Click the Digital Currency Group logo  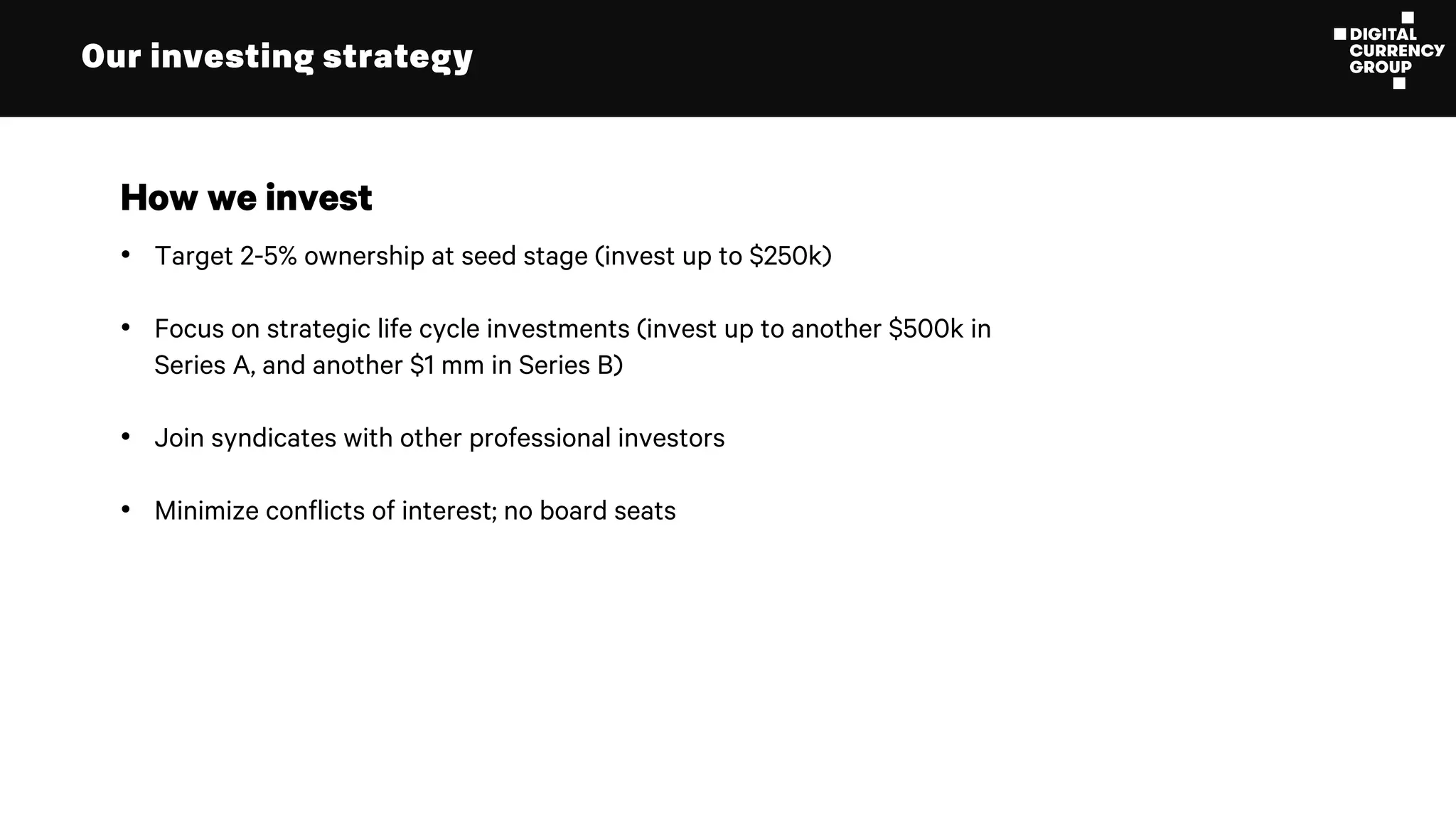tap(1388, 50)
